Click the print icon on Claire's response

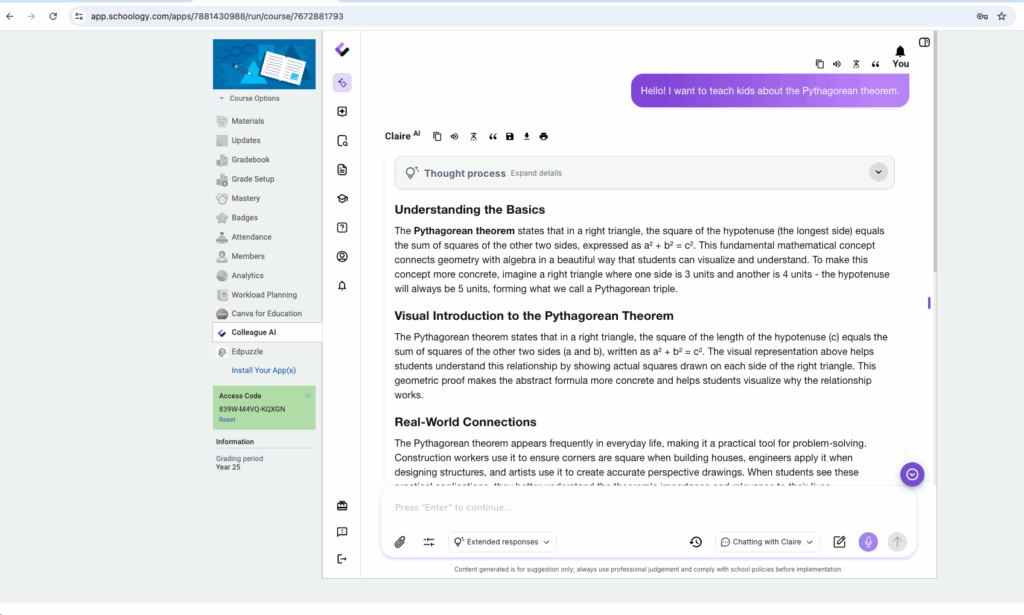[544, 136]
